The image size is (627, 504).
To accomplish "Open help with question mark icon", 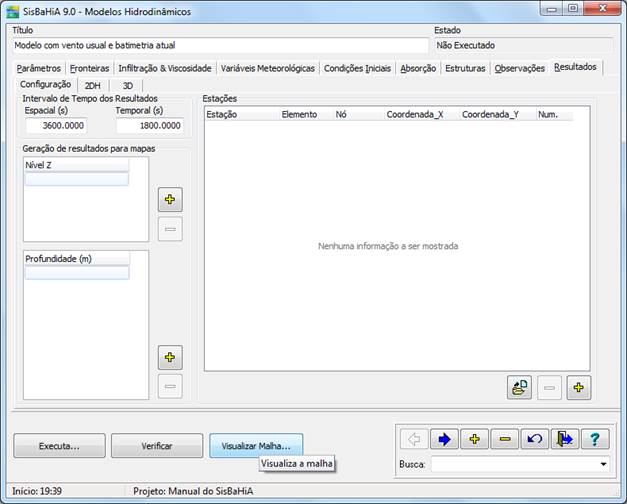I will point(595,439).
